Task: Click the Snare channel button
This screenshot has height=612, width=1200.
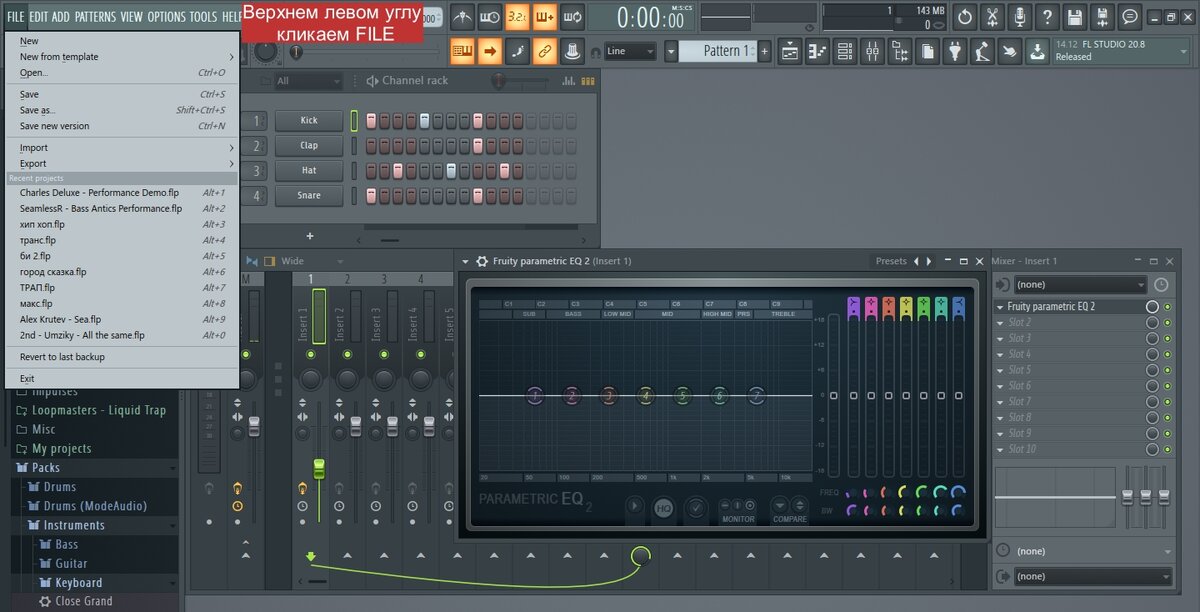Action: [309, 195]
